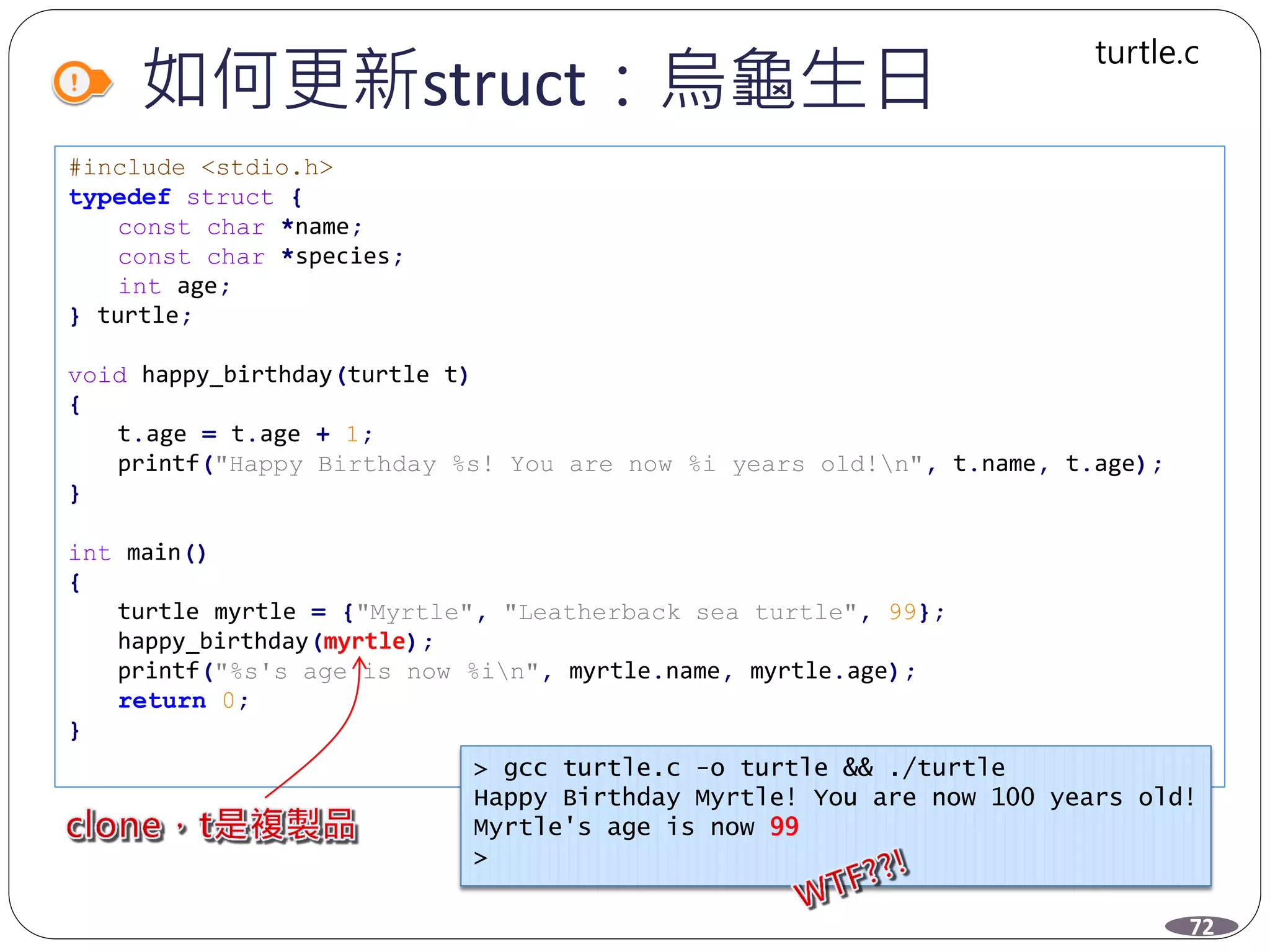
Task: Click the "turtle myrtle = {"Myrtle"..." line
Action: pos(531,612)
